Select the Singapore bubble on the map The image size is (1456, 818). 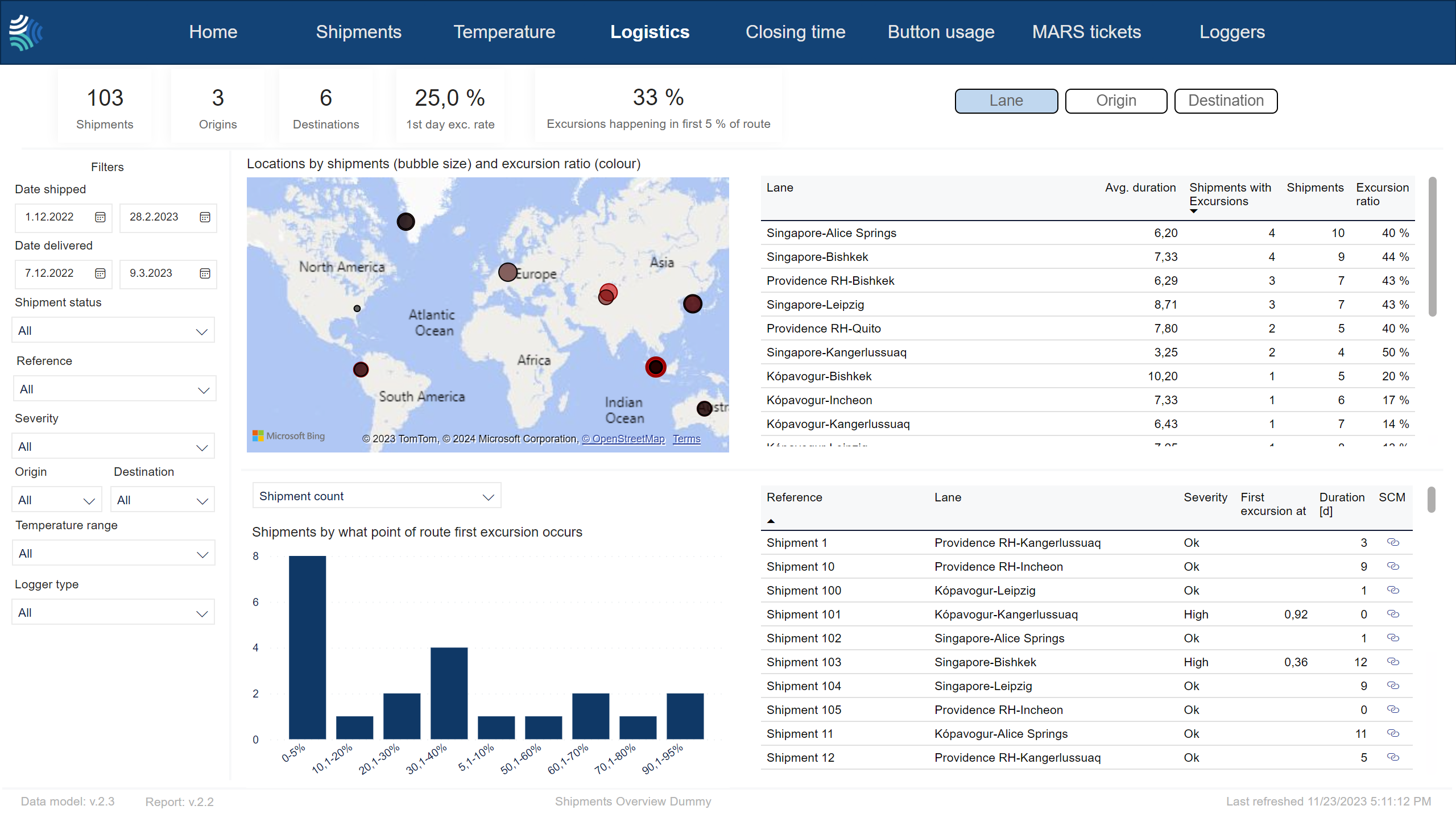(656, 367)
